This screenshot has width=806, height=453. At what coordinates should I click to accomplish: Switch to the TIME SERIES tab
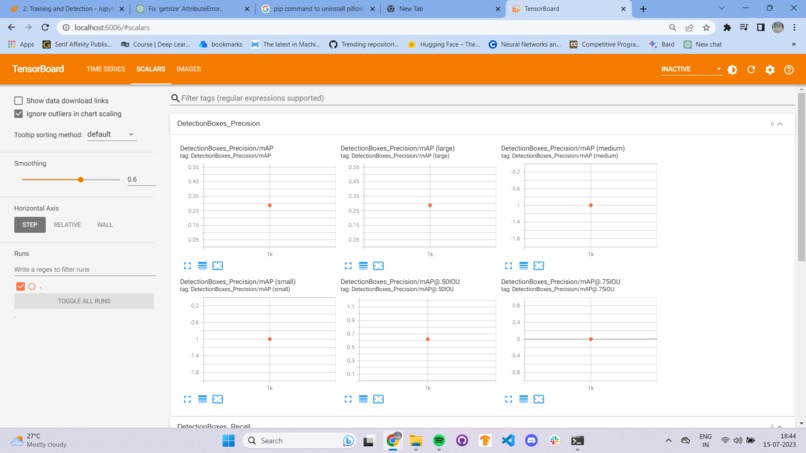(105, 69)
